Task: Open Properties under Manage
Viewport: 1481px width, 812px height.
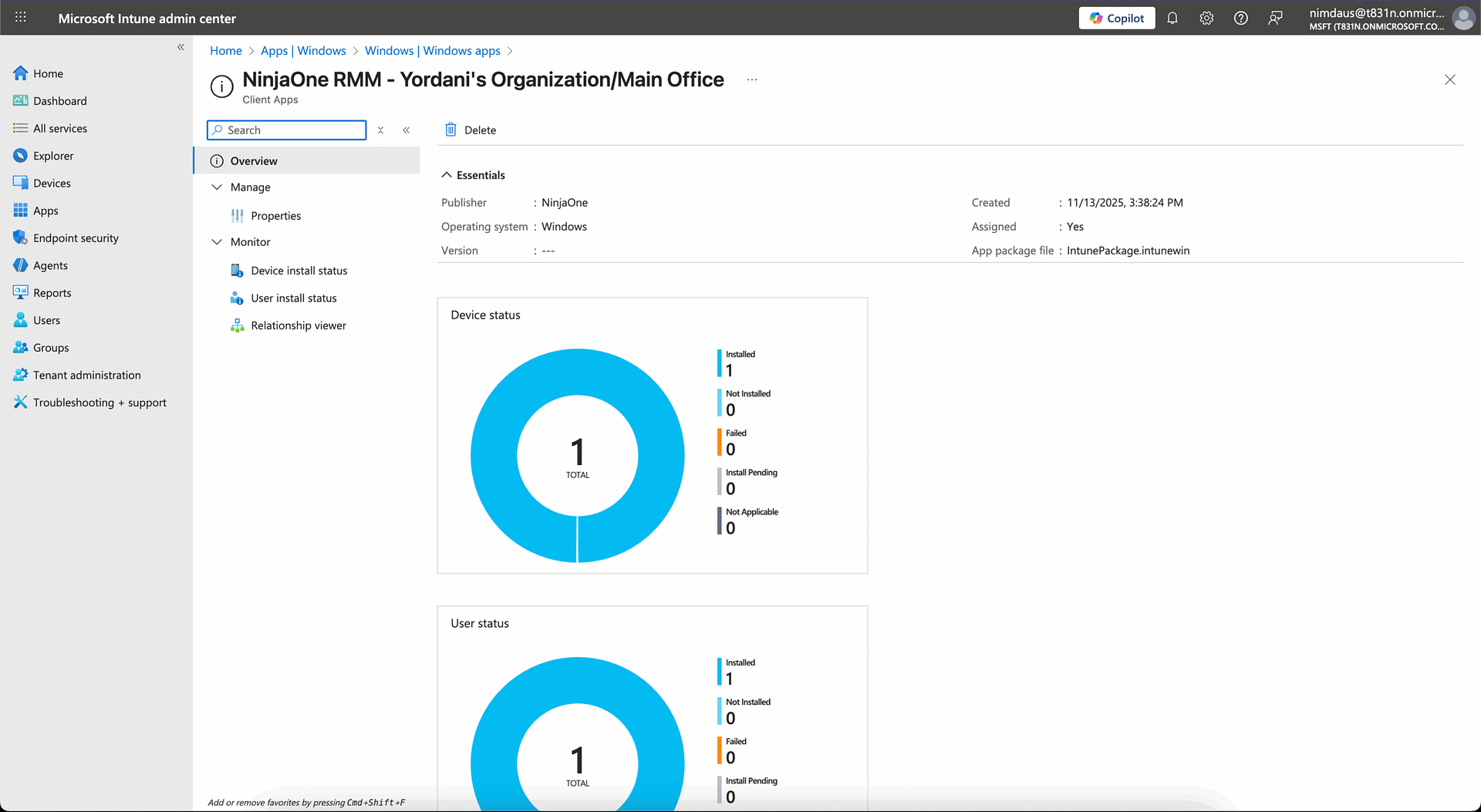Action: click(275, 216)
